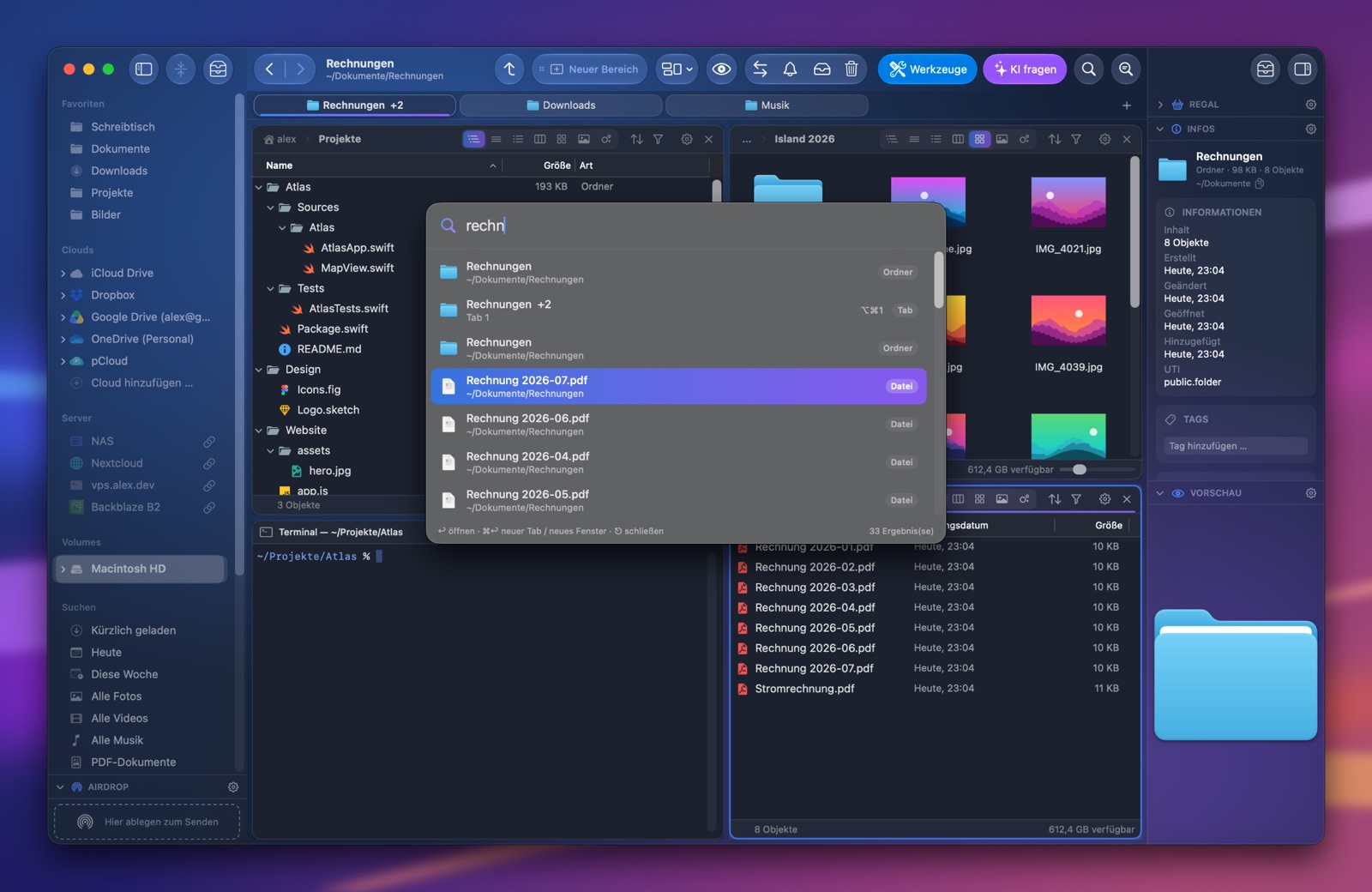Image resolution: width=1372 pixels, height=892 pixels.
Task: Toggle the eye preview button in toolbar
Action: pyautogui.click(x=722, y=69)
